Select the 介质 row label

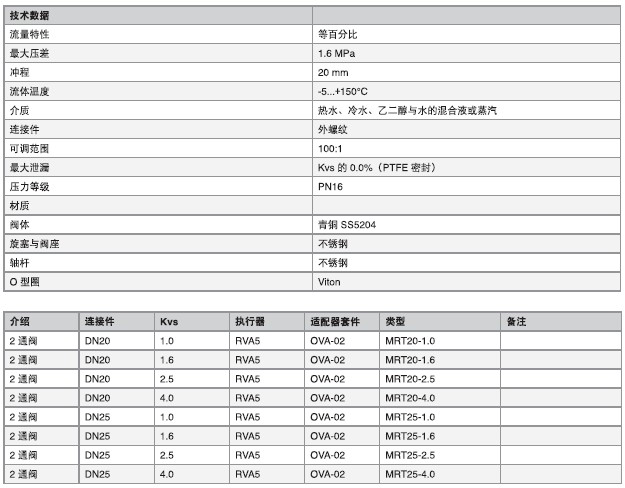(x=20, y=110)
